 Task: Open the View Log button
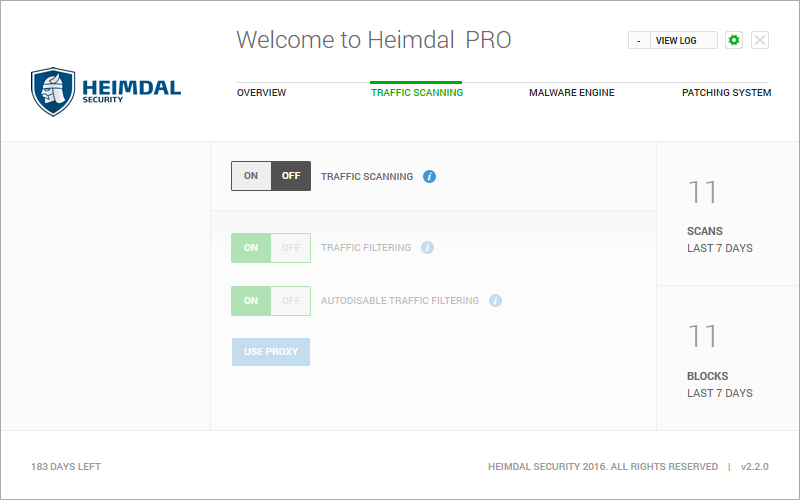(684, 40)
